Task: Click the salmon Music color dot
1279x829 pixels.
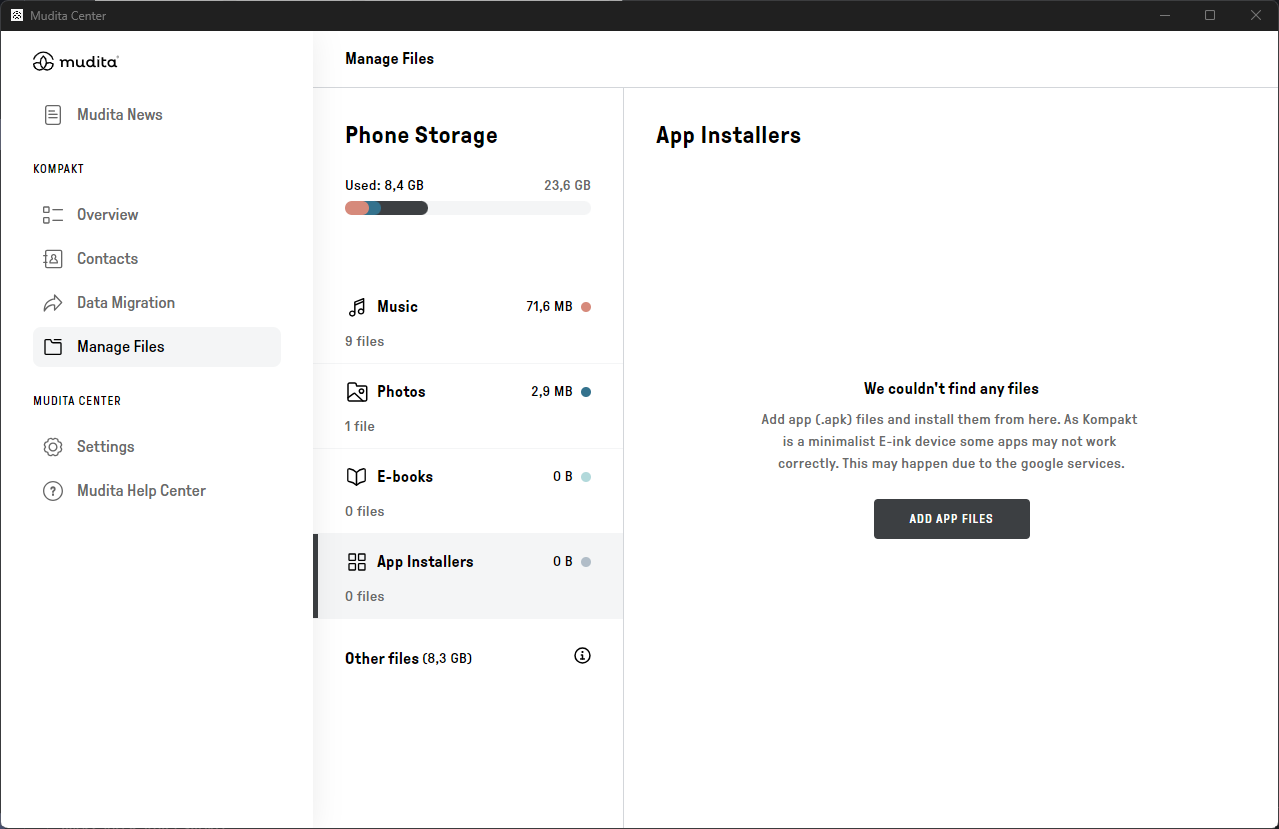Action: [x=586, y=307]
